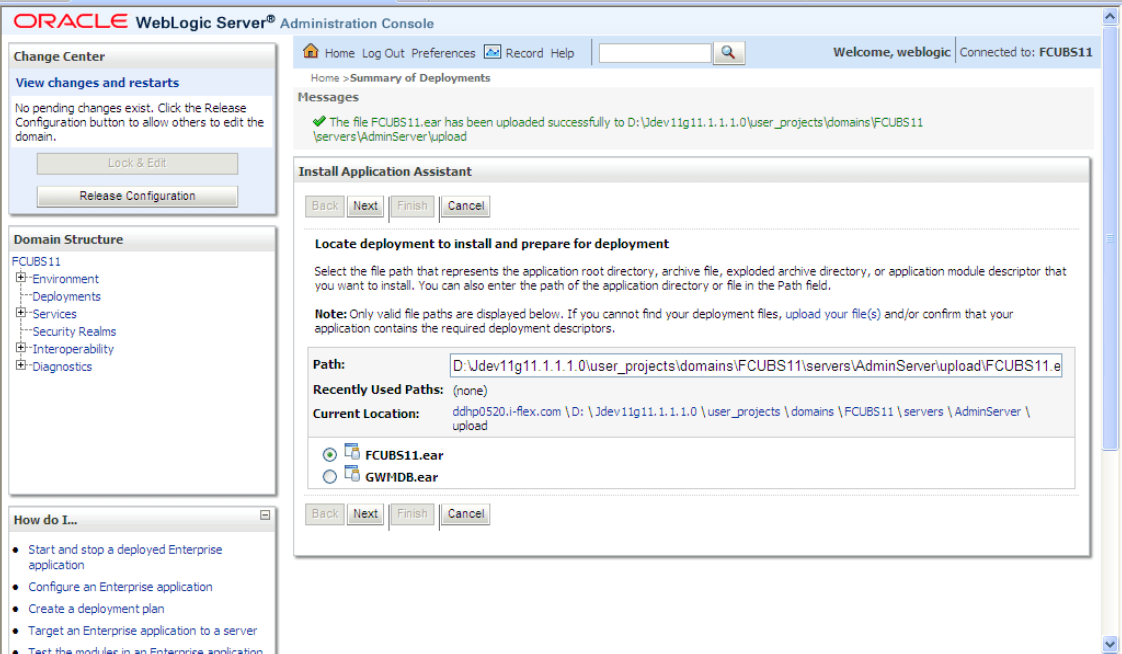Open Deployments in the Domain Structure tree
Screen dimensions: 1122x654
tap(66, 296)
